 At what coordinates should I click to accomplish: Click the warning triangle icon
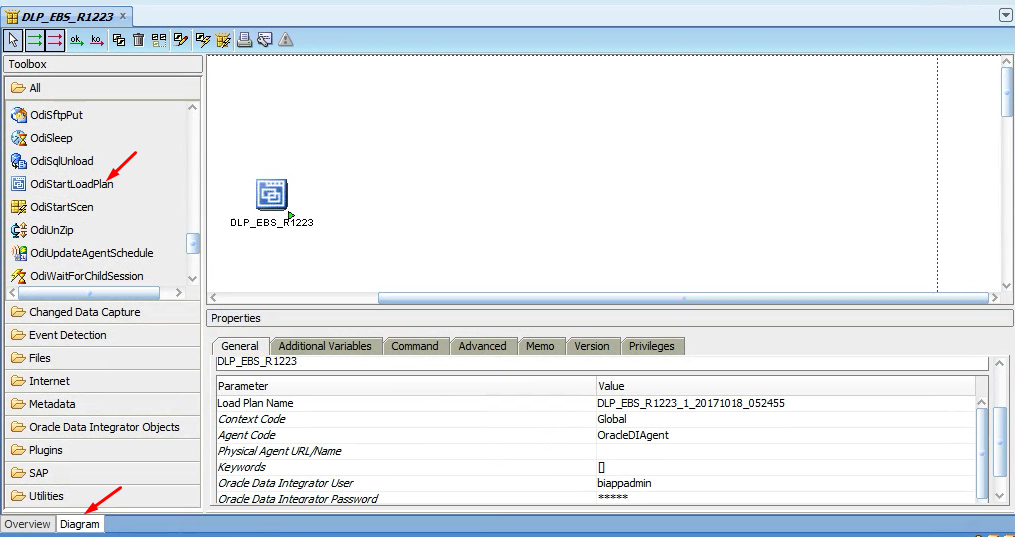286,40
